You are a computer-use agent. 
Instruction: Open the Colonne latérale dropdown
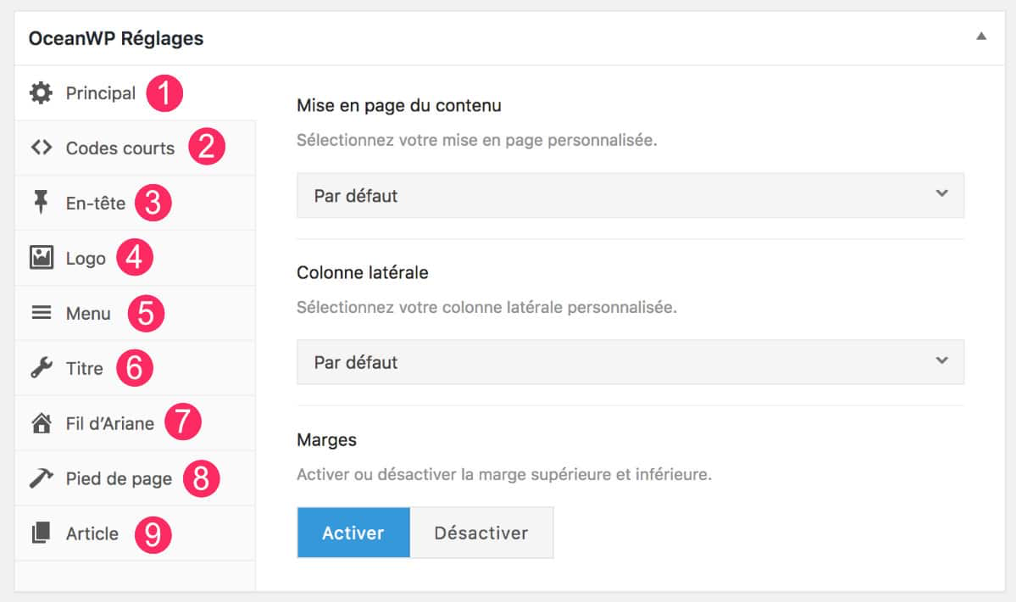coord(630,362)
